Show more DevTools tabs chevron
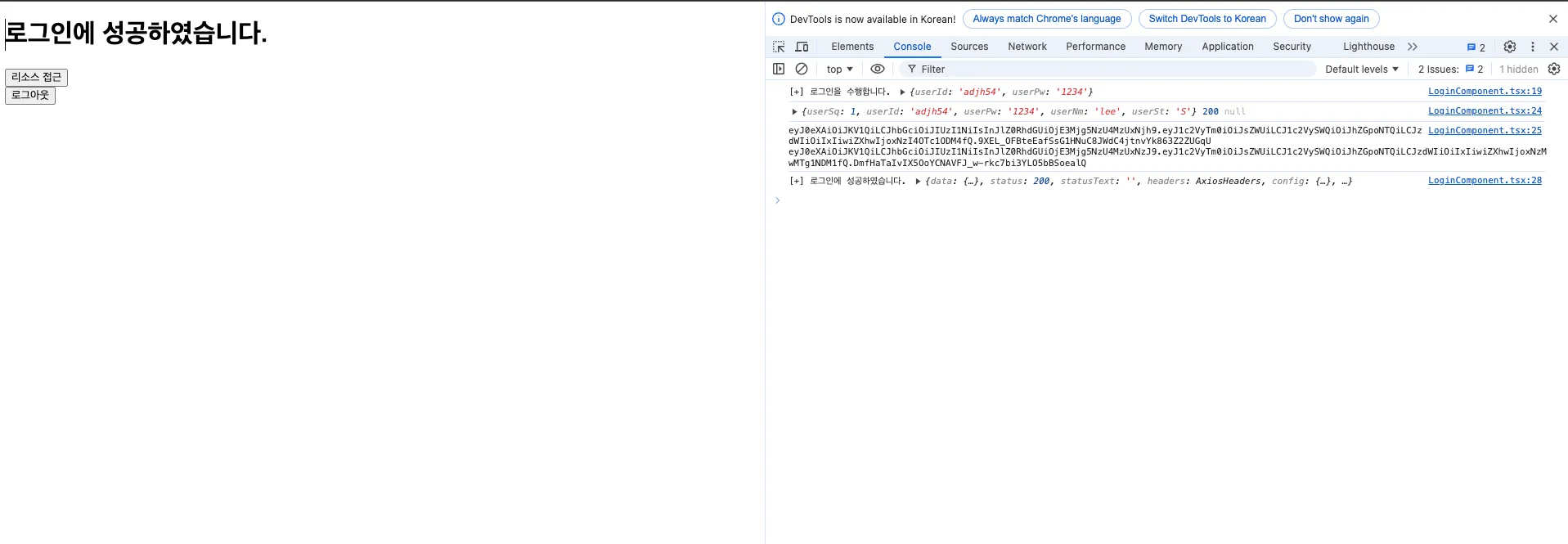 (1413, 47)
